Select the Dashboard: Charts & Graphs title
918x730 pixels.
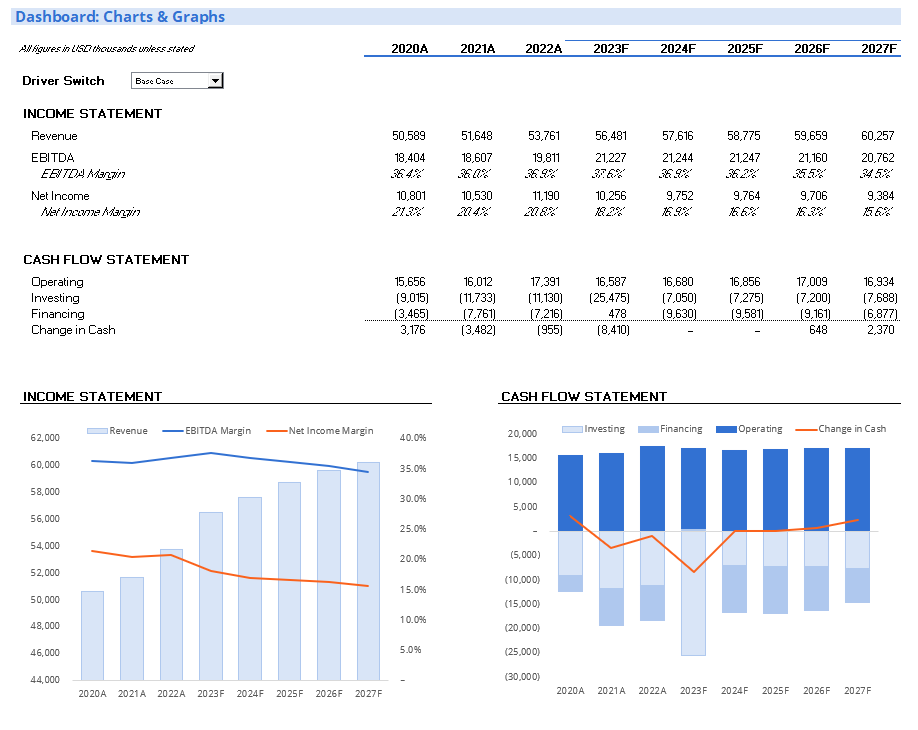tap(120, 17)
